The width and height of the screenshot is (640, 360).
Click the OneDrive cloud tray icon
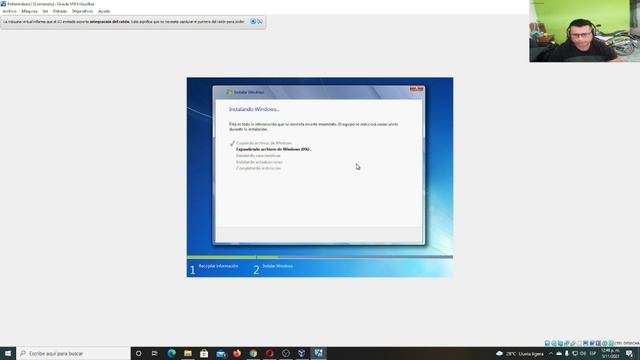559,353
